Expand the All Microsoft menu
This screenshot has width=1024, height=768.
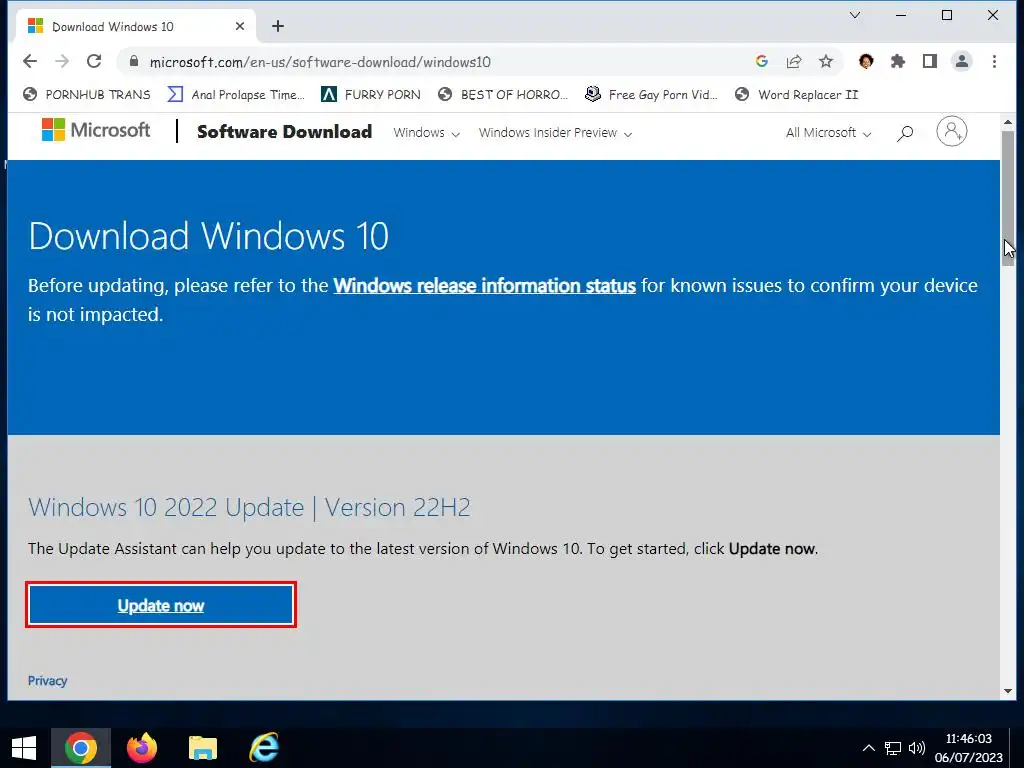828,133
